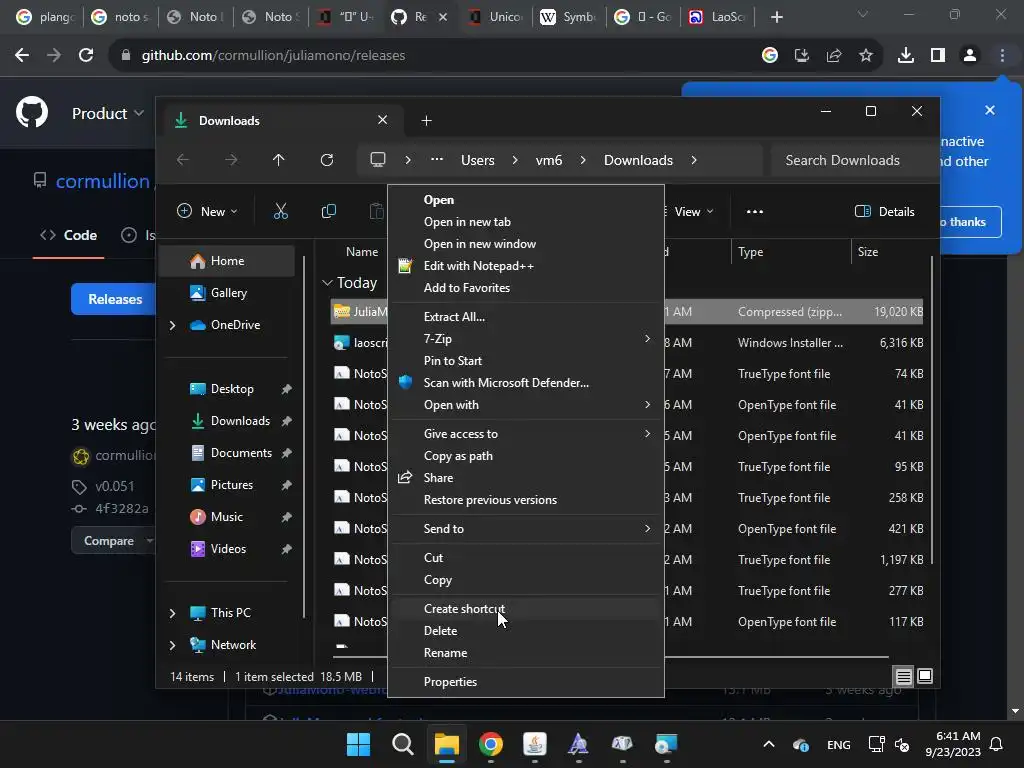Click the pin icon beside Music
Image resolution: width=1024 pixels, height=768 pixels.
point(286,517)
